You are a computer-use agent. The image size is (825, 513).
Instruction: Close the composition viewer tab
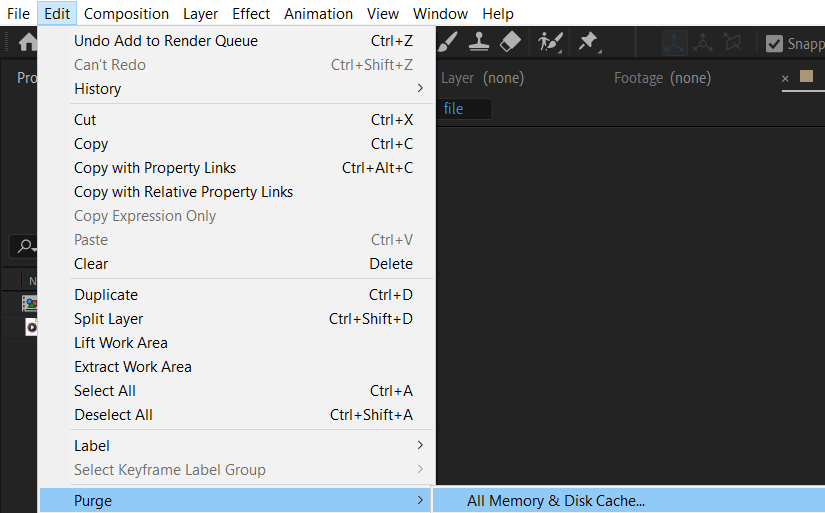(785, 78)
